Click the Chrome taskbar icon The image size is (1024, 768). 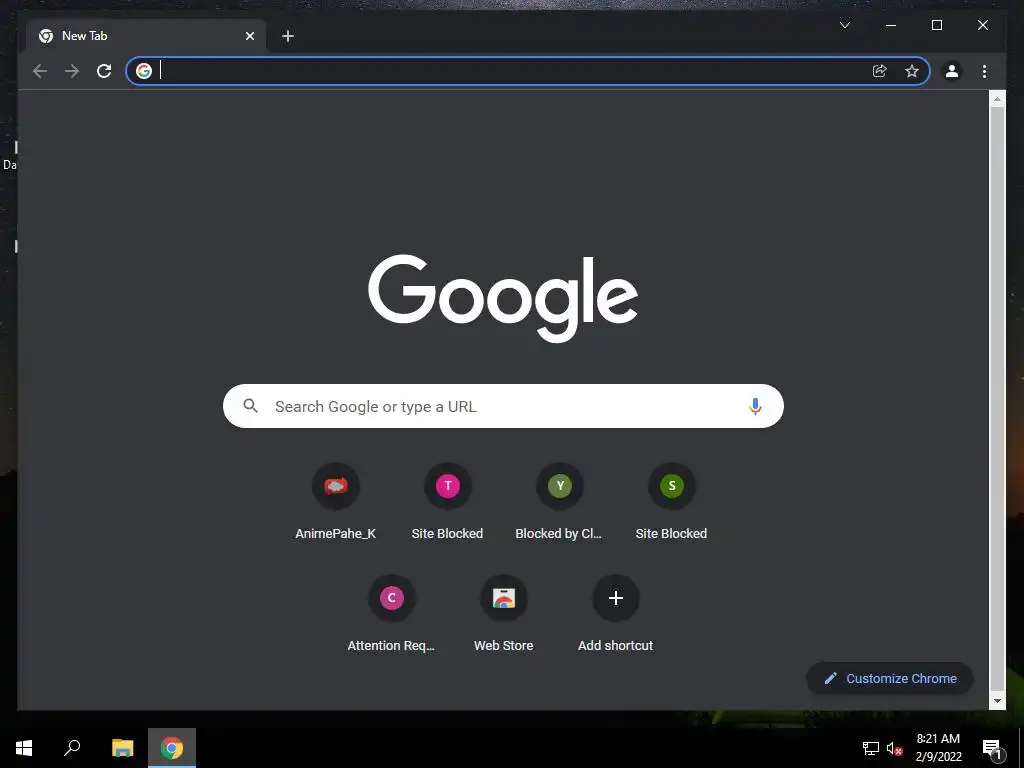(x=172, y=748)
